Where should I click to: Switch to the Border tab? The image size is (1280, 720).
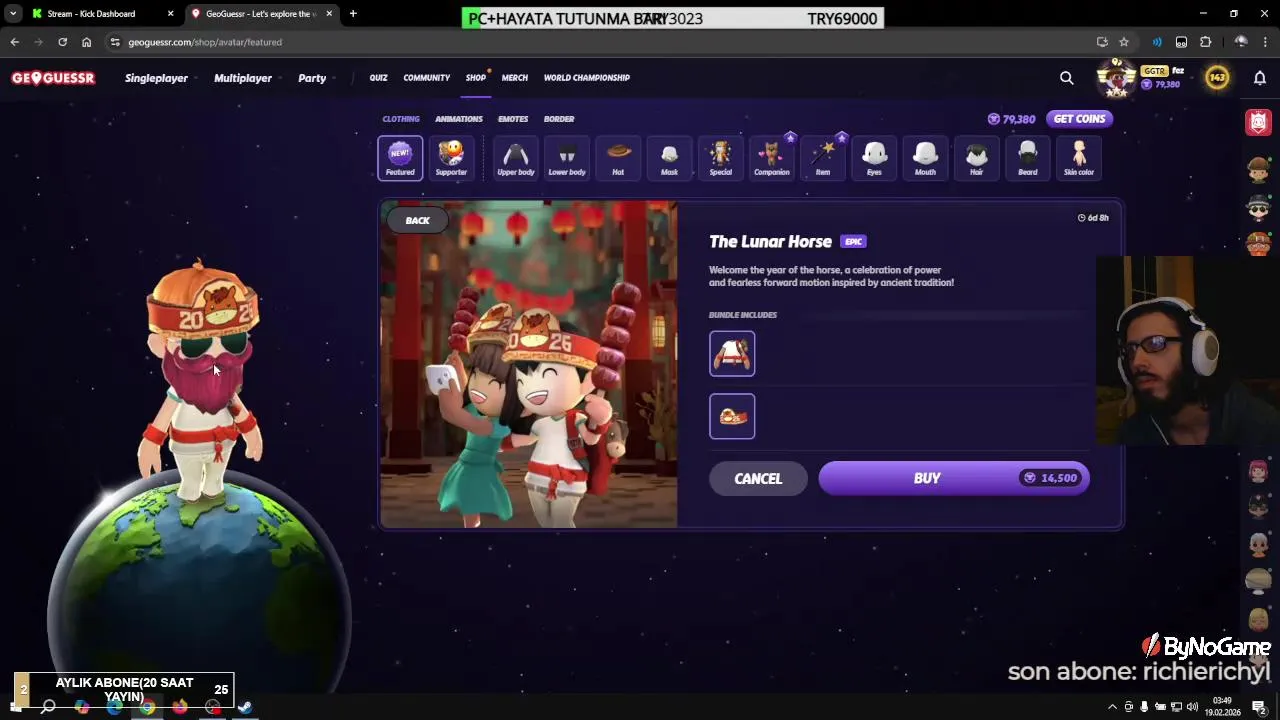point(559,119)
